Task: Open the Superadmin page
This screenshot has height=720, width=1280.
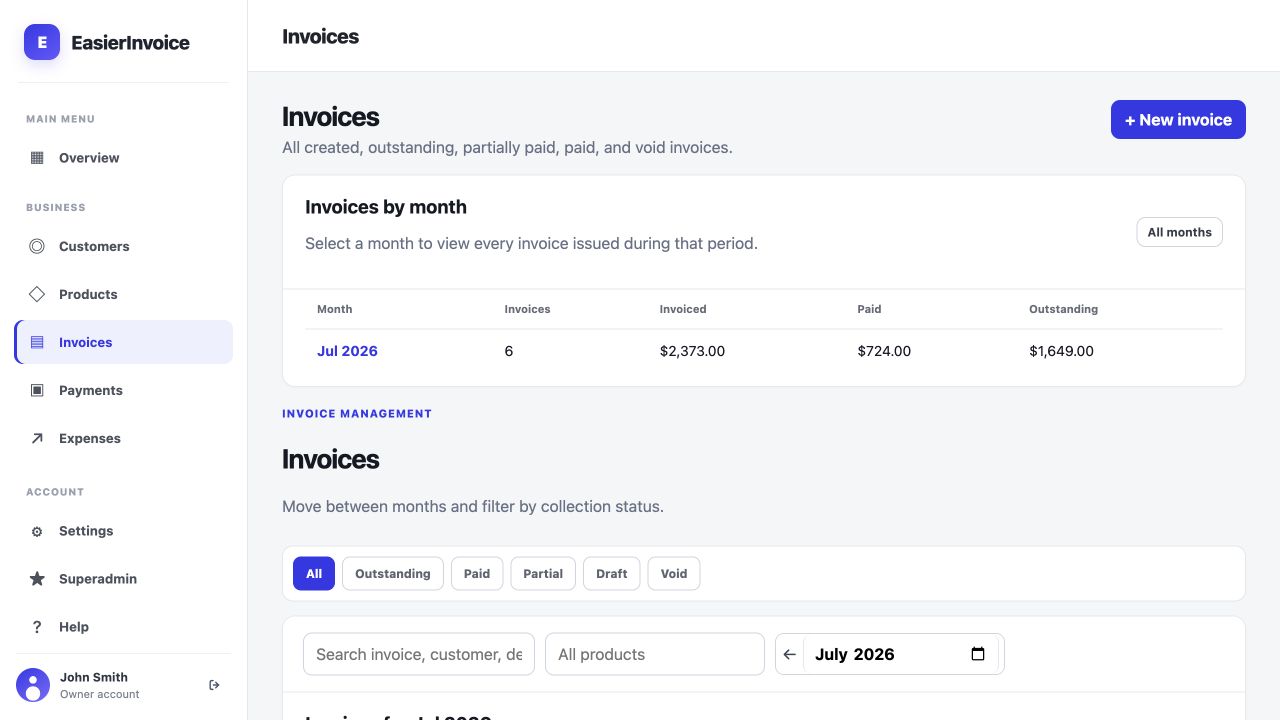Action: [x=124, y=579]
